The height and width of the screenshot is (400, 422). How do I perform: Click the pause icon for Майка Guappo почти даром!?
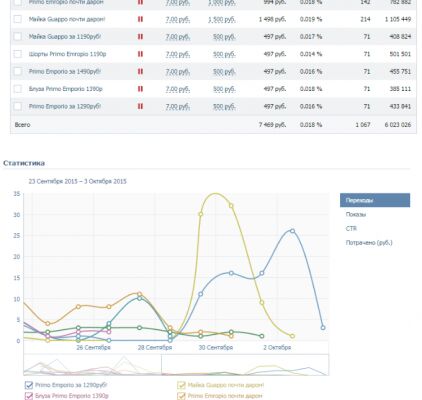pyautogui.click(x=140, y=19)
